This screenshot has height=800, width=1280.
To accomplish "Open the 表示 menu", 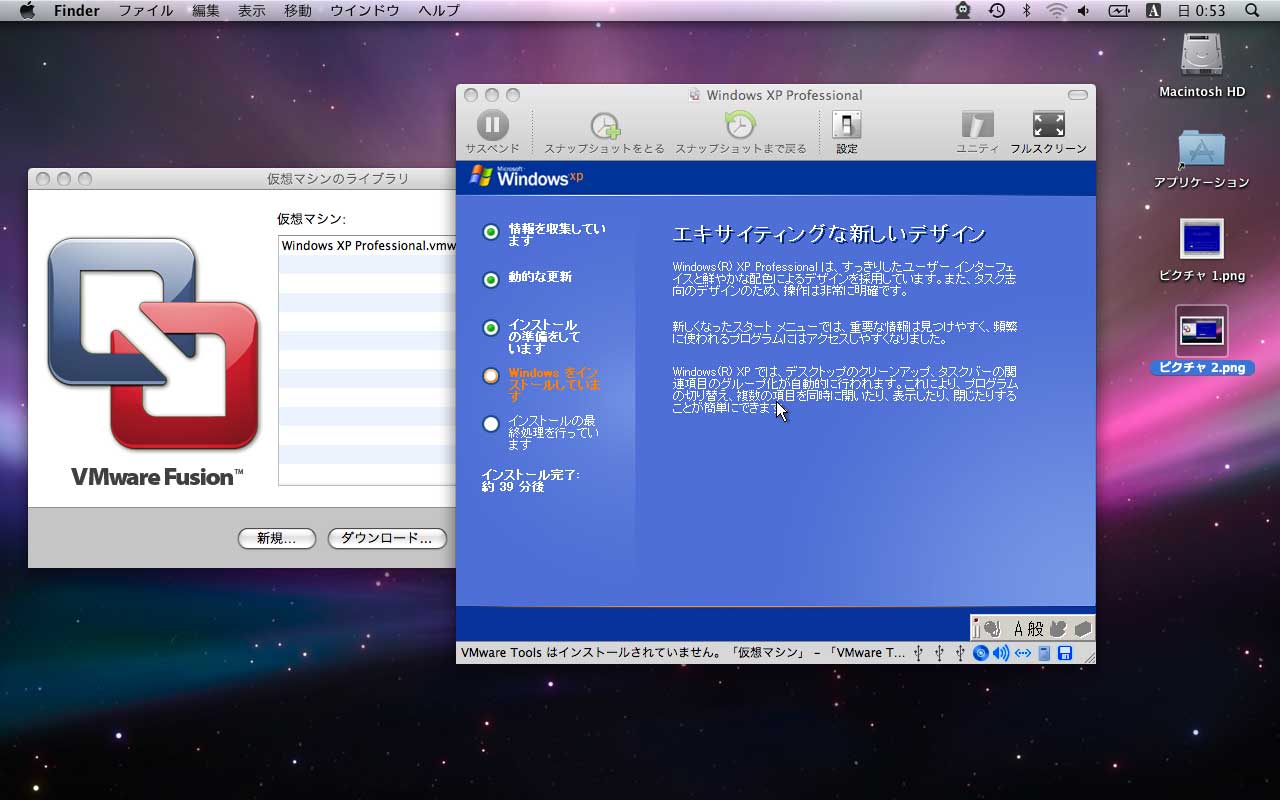I will (252, 10).
